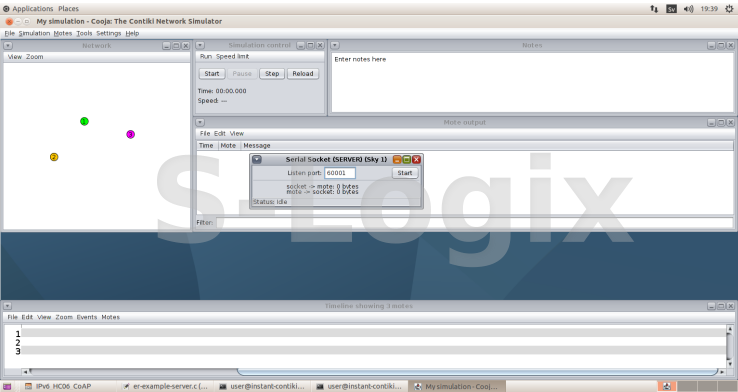
Task: Click the Mote output Filter field
Action: (x=474, y=223)
